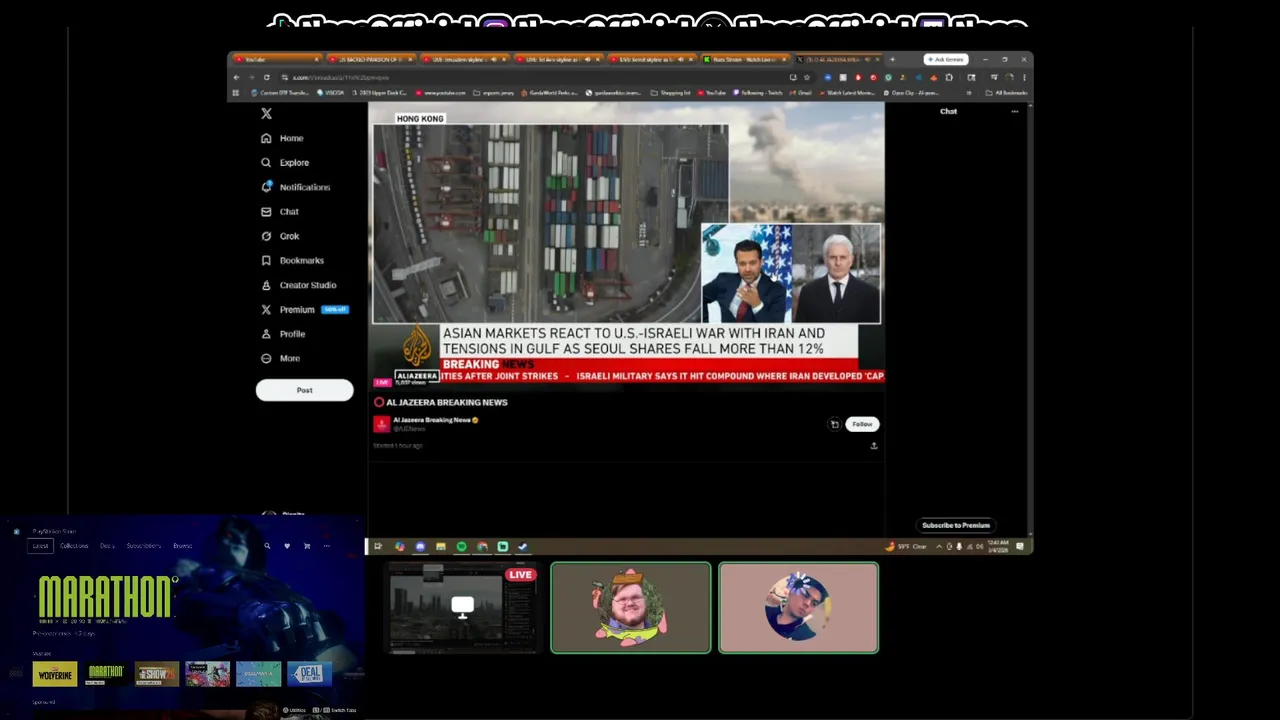Select the Wolverine game tile

click(x=55, y=674)
